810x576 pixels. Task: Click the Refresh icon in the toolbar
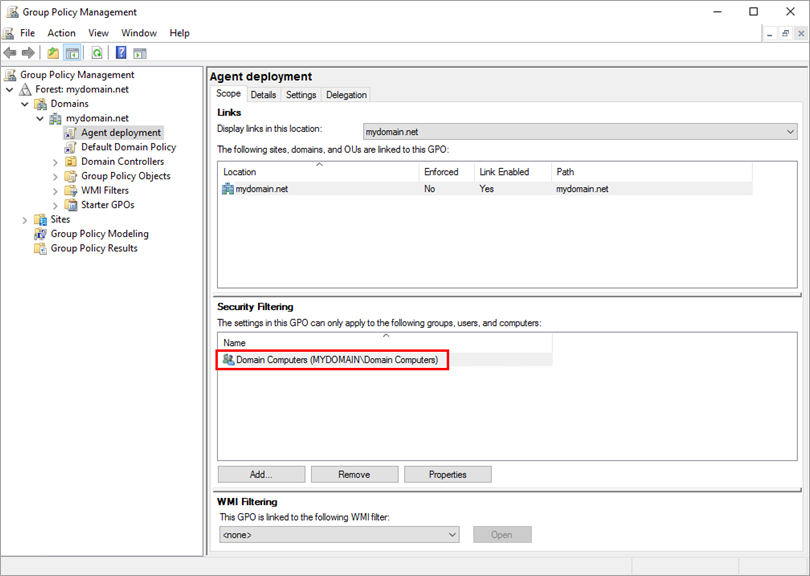[x=97, y=53]
